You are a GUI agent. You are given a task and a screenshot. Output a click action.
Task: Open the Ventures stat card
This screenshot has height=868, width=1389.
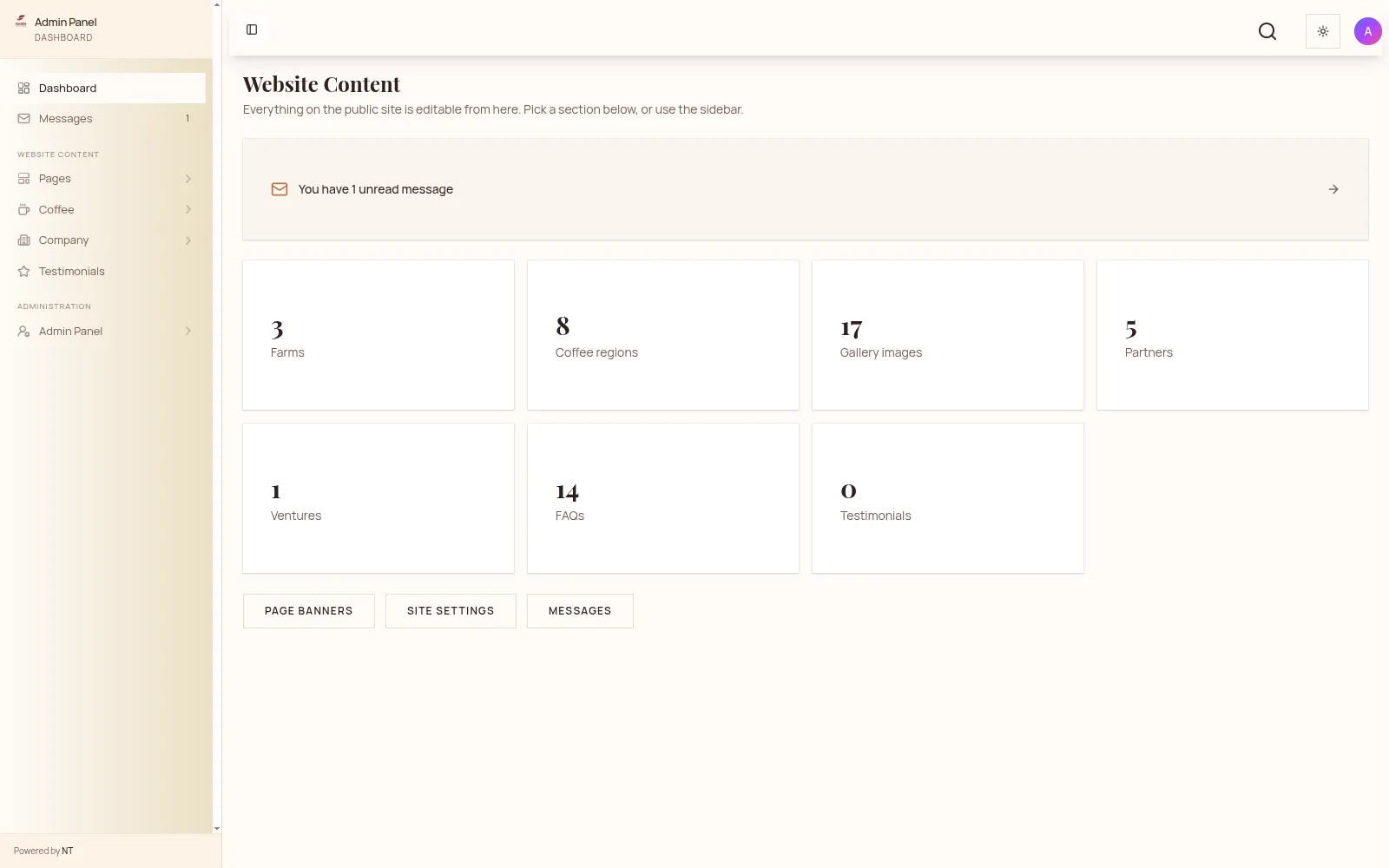tap(379, 498)
